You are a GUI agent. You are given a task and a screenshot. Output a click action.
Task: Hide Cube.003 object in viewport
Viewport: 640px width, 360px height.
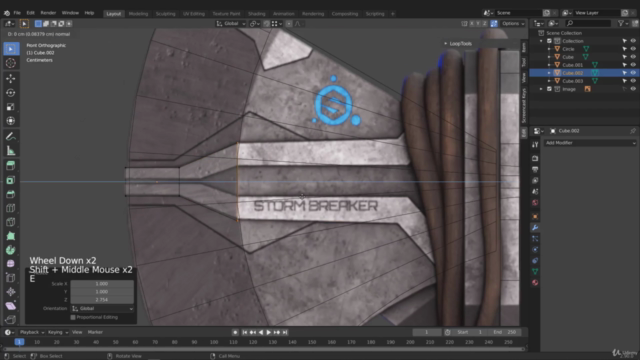633,81
